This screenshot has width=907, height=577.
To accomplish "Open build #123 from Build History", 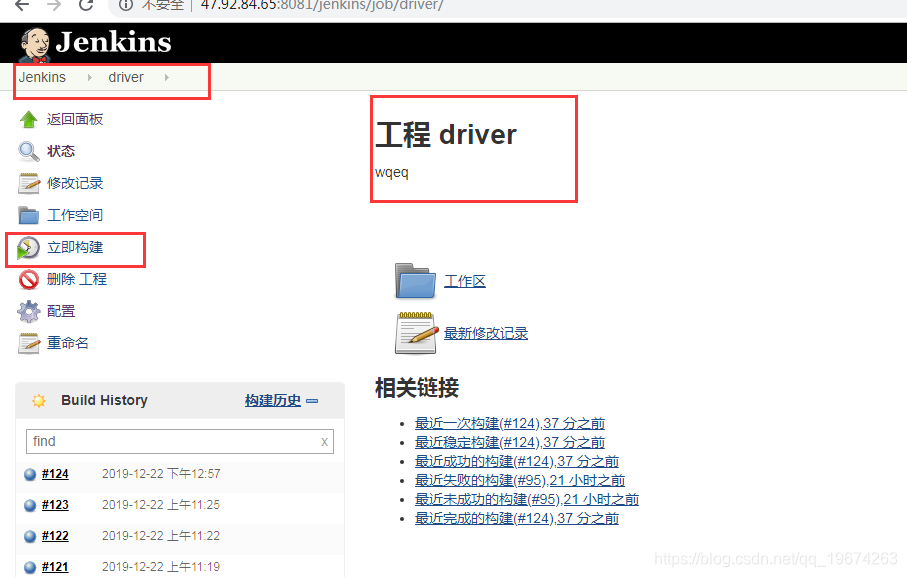I will pyautogui.click(x=54, y=504).
